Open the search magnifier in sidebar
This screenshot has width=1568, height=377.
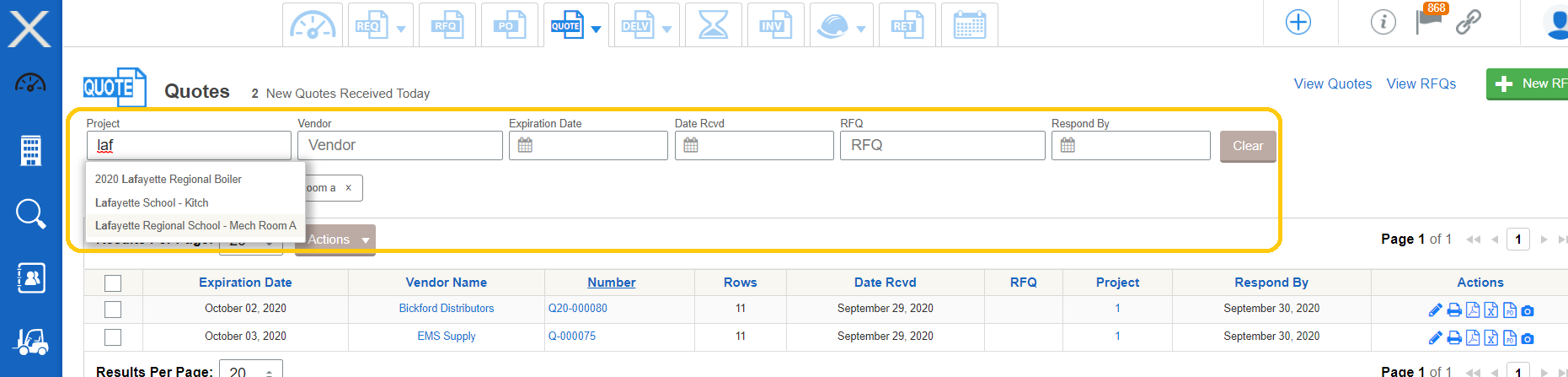coord(30,214)
